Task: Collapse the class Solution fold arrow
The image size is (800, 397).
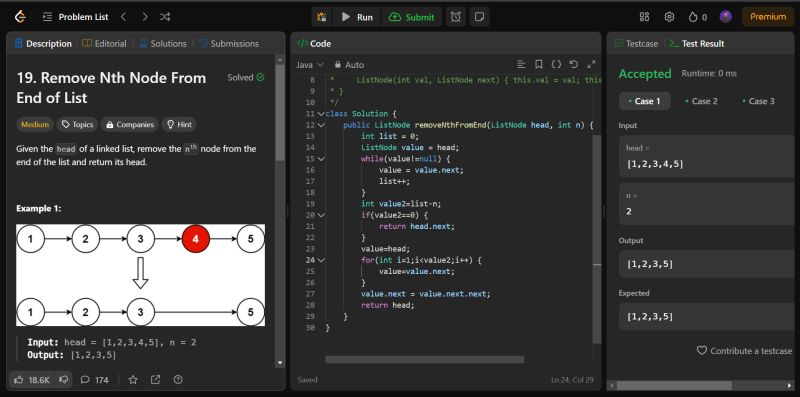Action: [320, 113]
